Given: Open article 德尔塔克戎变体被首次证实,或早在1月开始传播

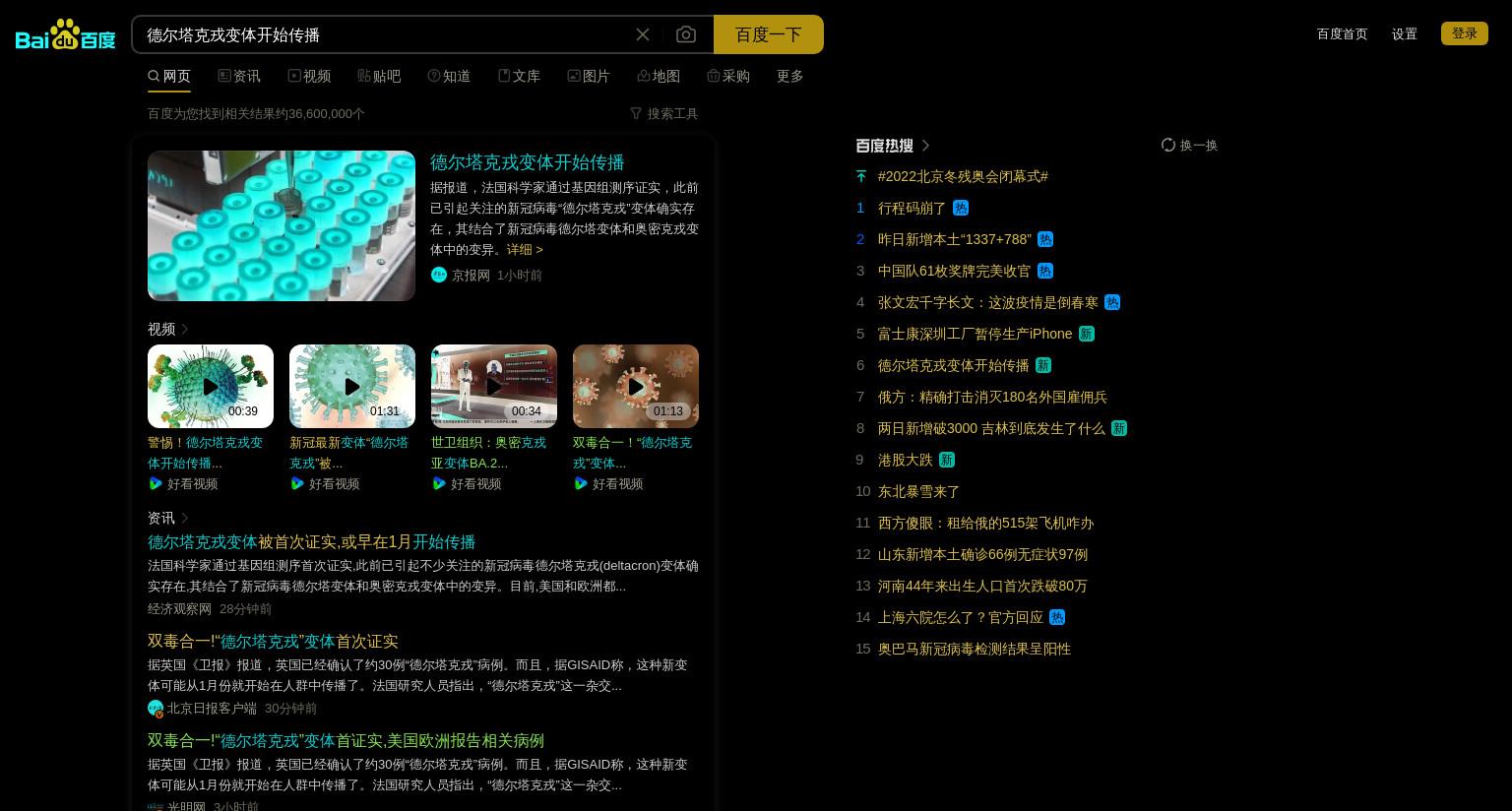Looking at the screenshot, I should [311, 542].
